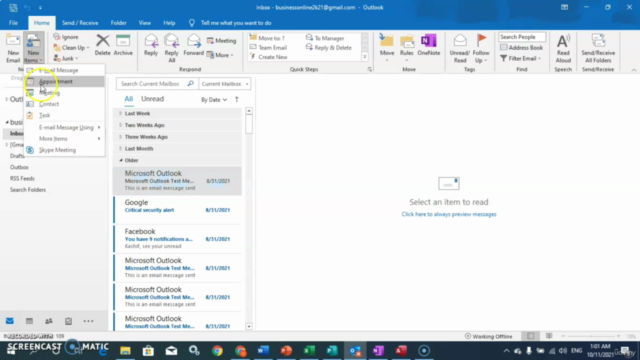Click Create New quick step
640x360 pixels.
click(269, 57)
